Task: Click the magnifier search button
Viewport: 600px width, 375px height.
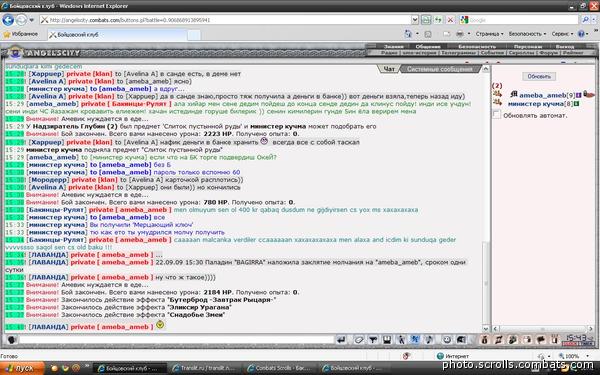Action: 585,20
